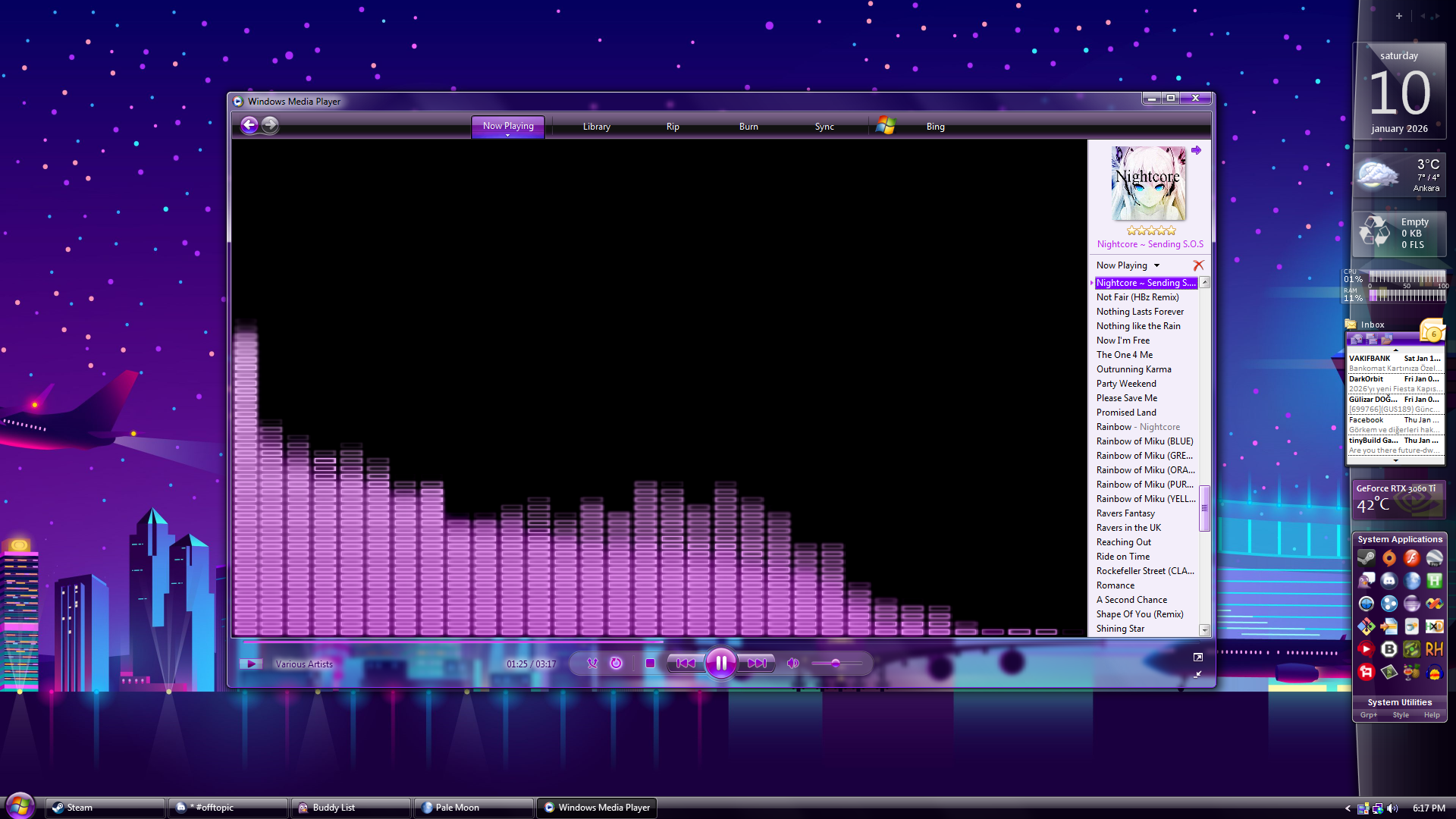Launch the RH app in System Applications

[1434, 649]
